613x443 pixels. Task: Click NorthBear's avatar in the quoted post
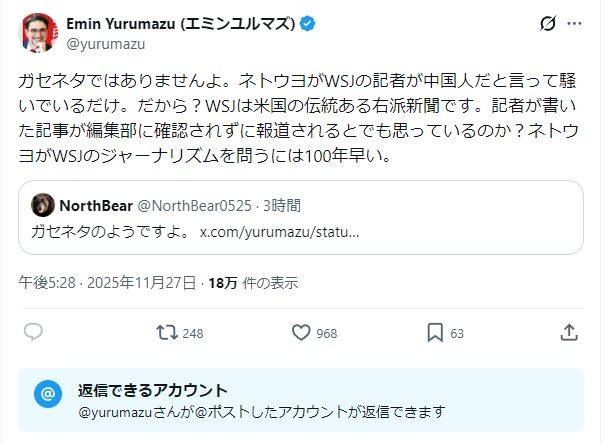(x=42, y=206)
